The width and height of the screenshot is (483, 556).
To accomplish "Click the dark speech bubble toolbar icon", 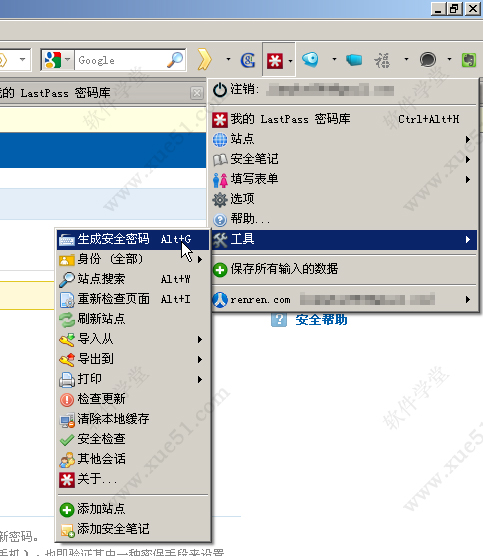I will 428,59.
